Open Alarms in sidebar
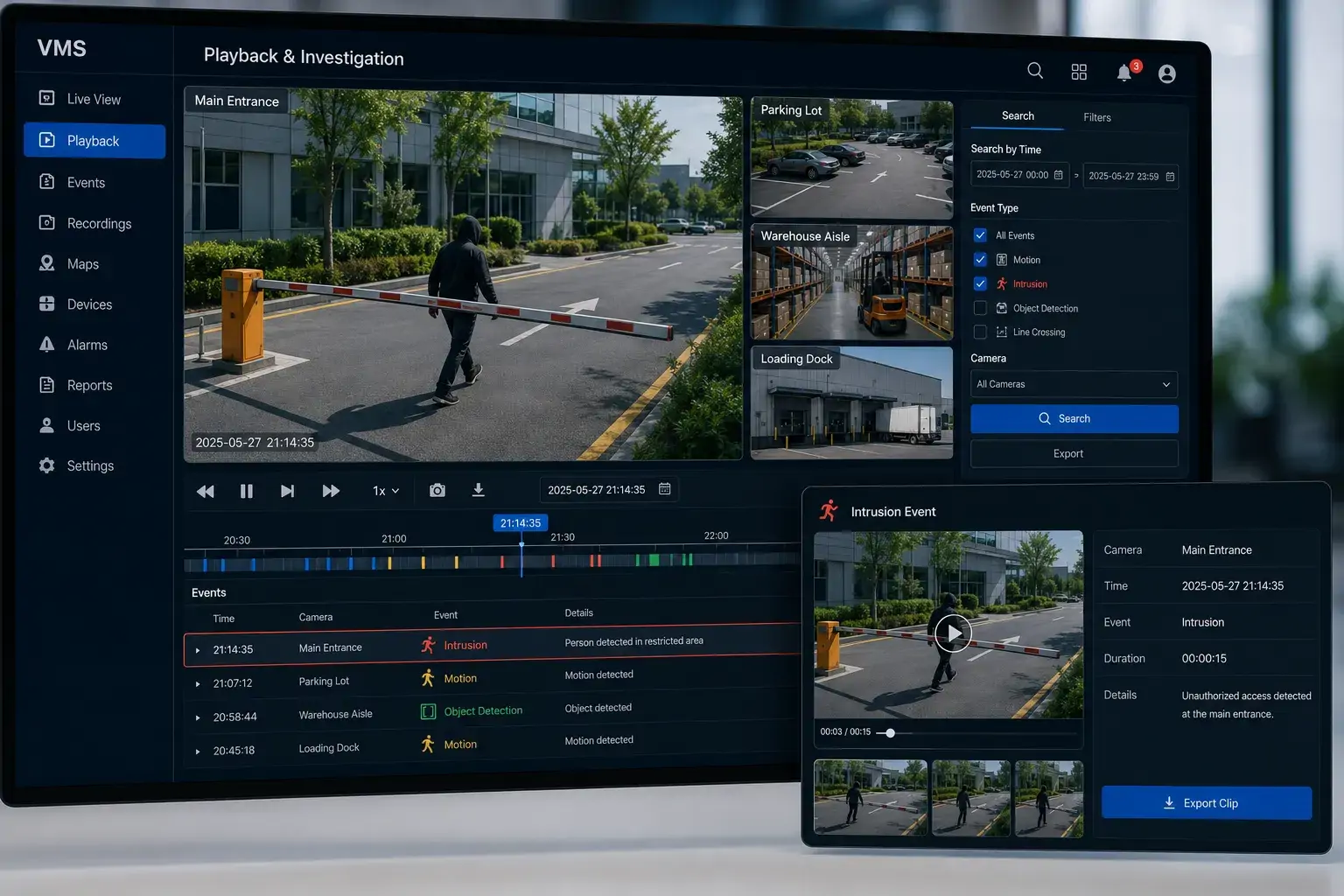 94,345
